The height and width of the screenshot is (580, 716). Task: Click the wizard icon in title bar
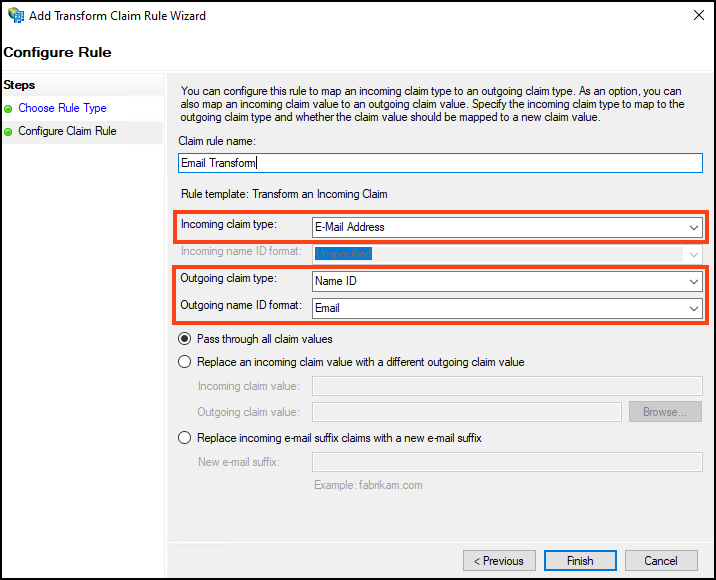point(16,15)
